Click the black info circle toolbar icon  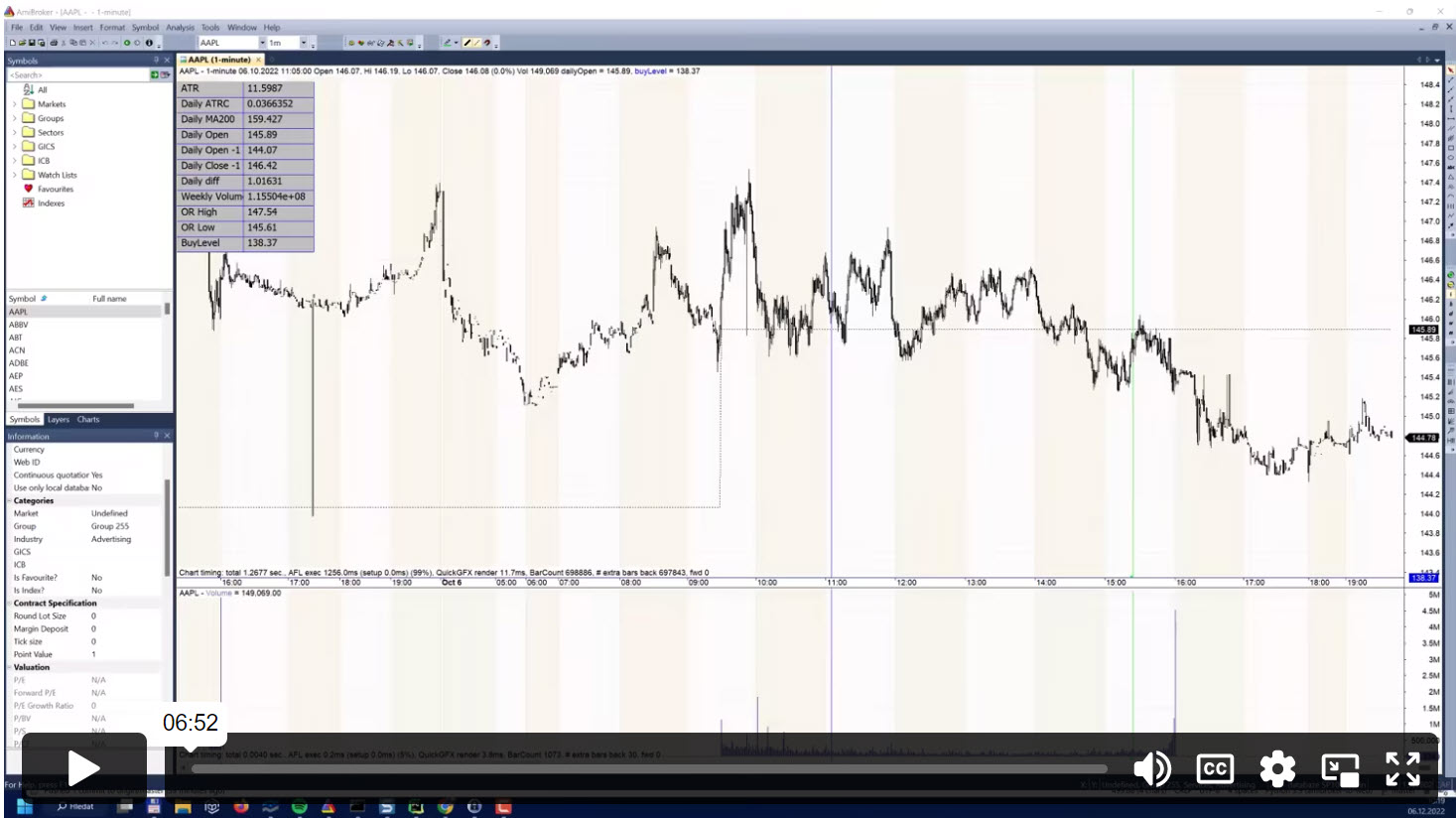coord(149,43)
